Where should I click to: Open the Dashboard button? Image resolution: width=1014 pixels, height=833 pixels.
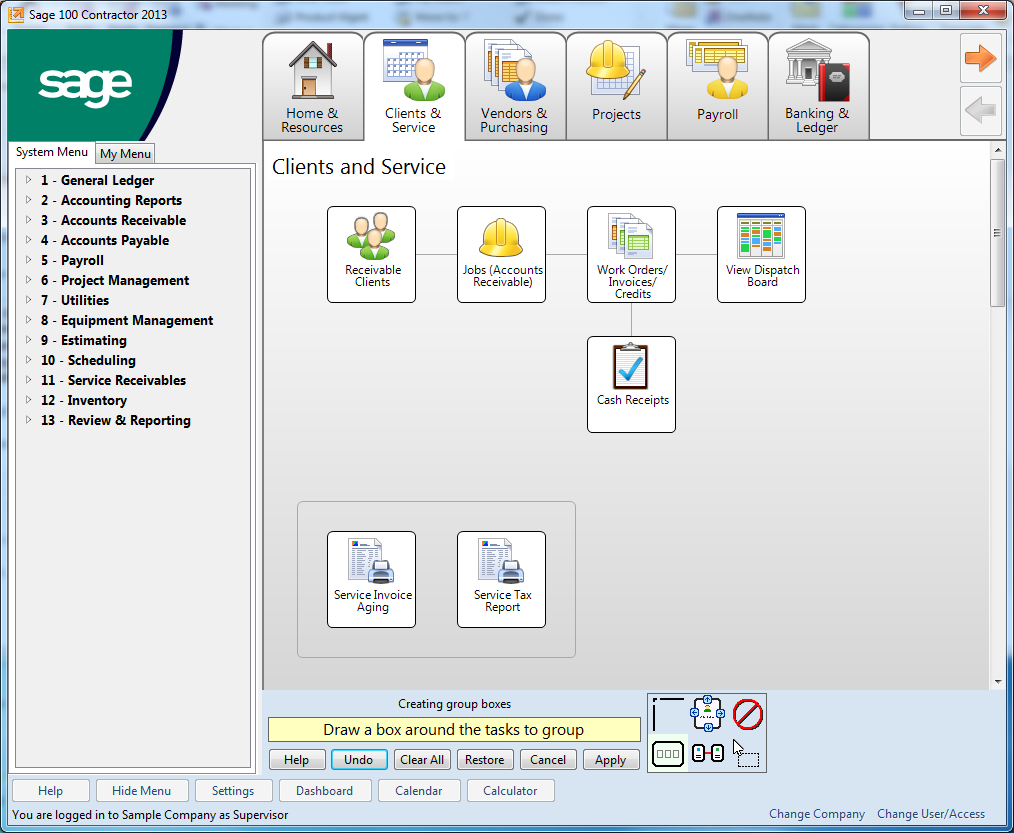click(x=325, y=790)
